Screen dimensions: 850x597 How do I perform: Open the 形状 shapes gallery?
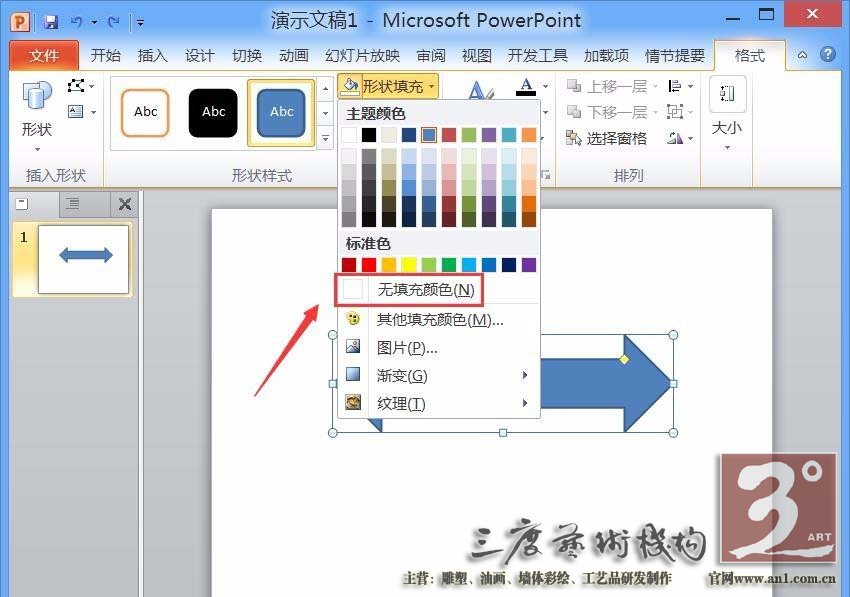37,115
